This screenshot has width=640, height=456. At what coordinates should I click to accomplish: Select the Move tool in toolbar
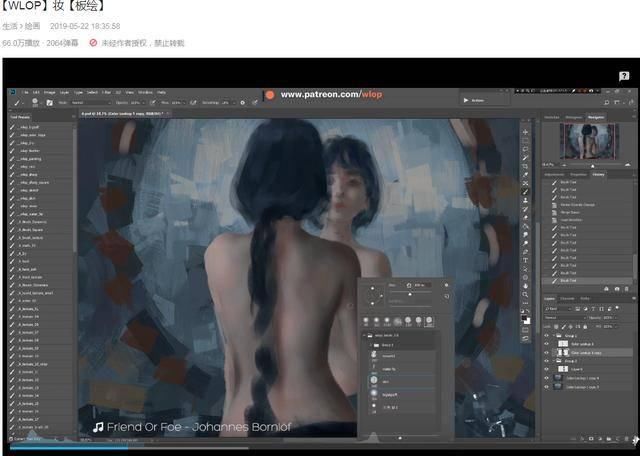[x=525, y=132]
